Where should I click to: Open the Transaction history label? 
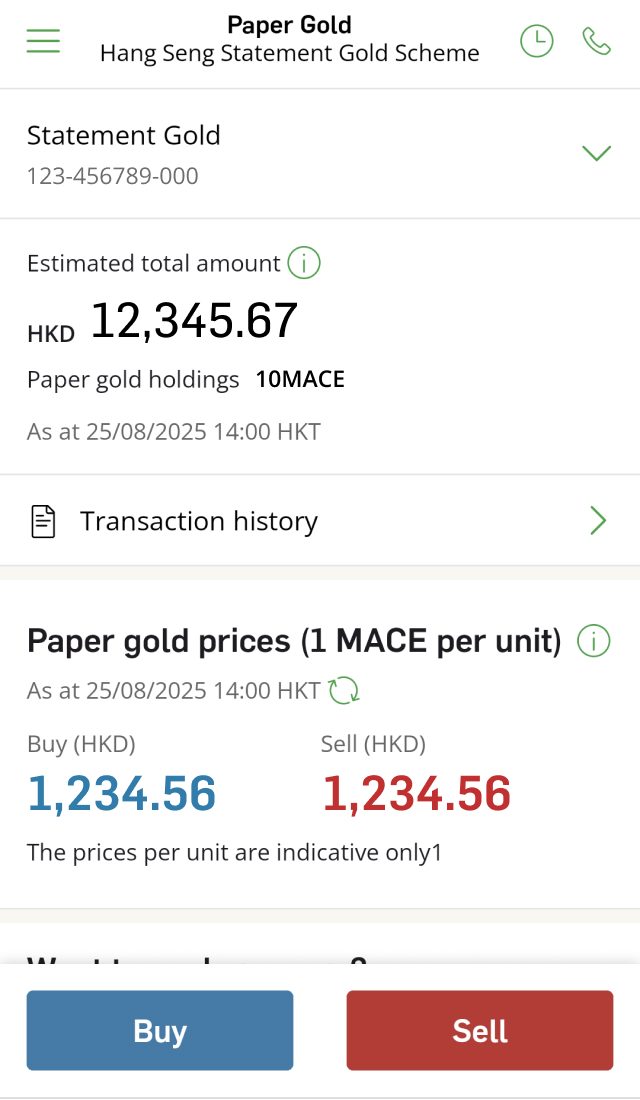click(199, 521)
